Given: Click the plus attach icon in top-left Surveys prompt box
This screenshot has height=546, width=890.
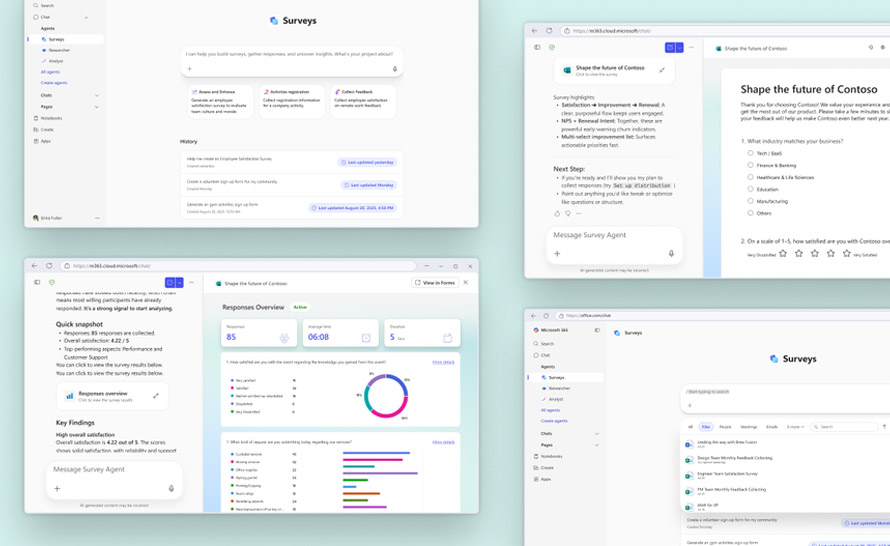Looking at the screenshot, I should point(190,69).
